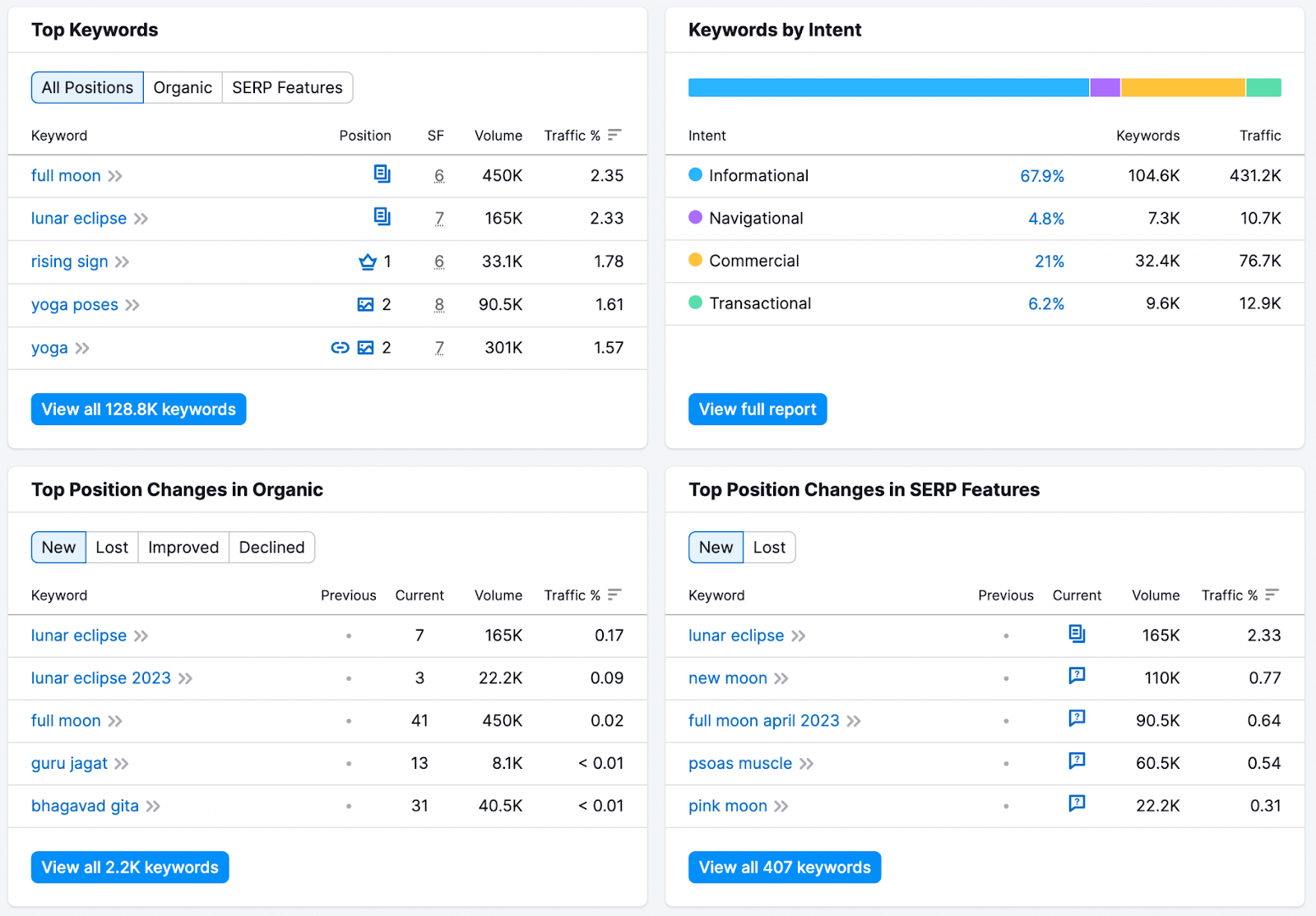Click the featured snippet icon next to full moon
1316x916 pixels.
pyautogui.click(x=382, y=175)
